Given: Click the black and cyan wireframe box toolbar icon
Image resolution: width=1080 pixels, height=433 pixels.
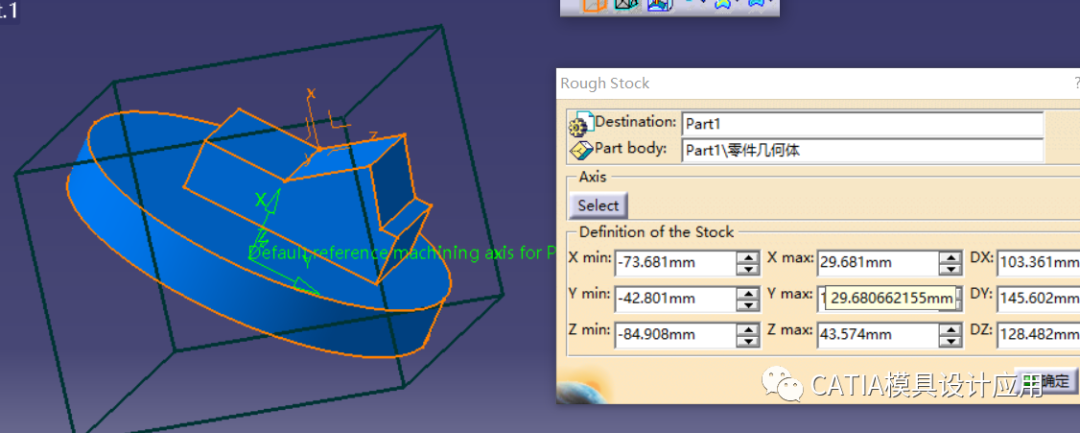Looking at the screenshot, I should click(x=627, y=5).
